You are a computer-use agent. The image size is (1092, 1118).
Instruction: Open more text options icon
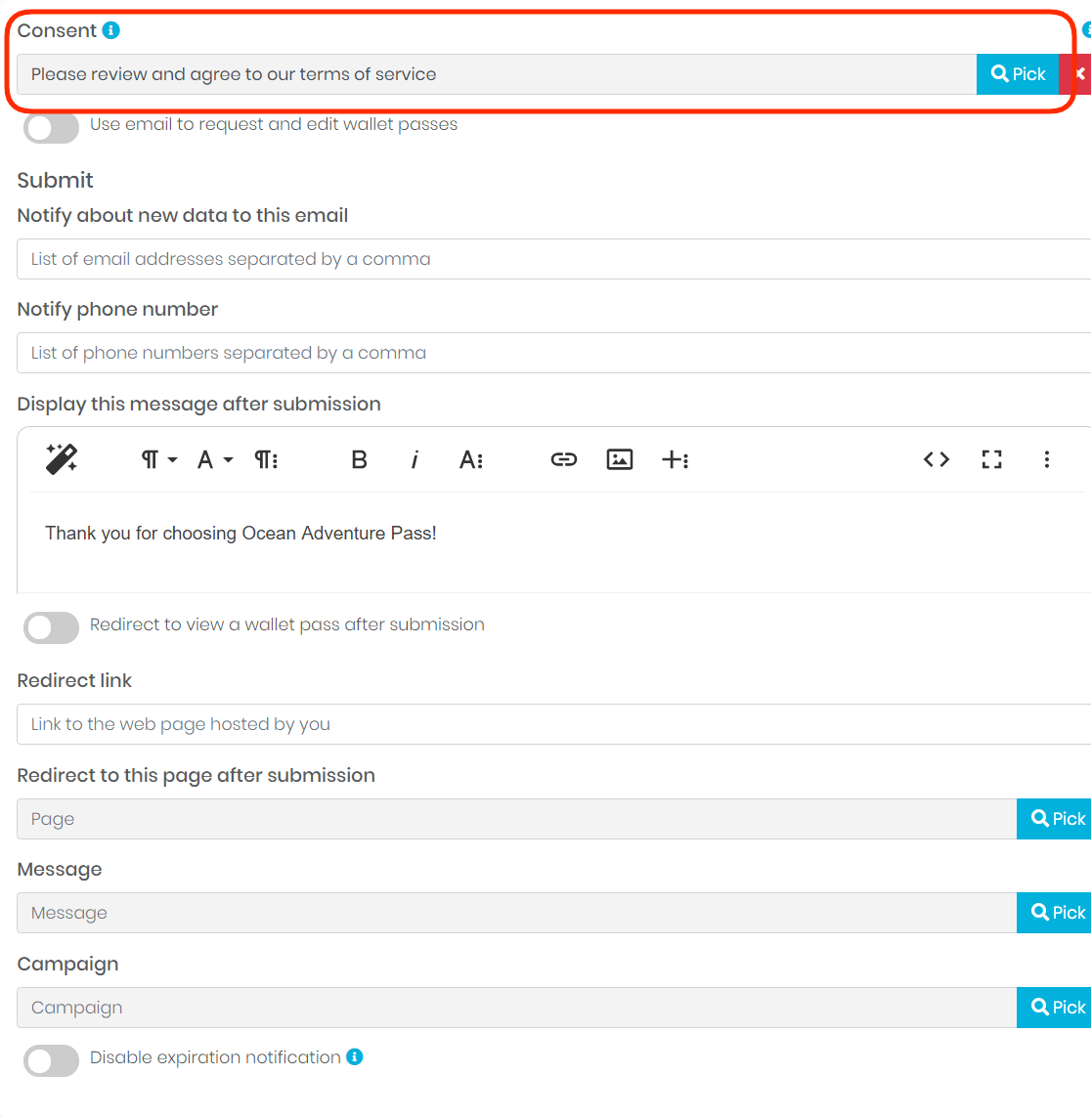click(471, 460)
